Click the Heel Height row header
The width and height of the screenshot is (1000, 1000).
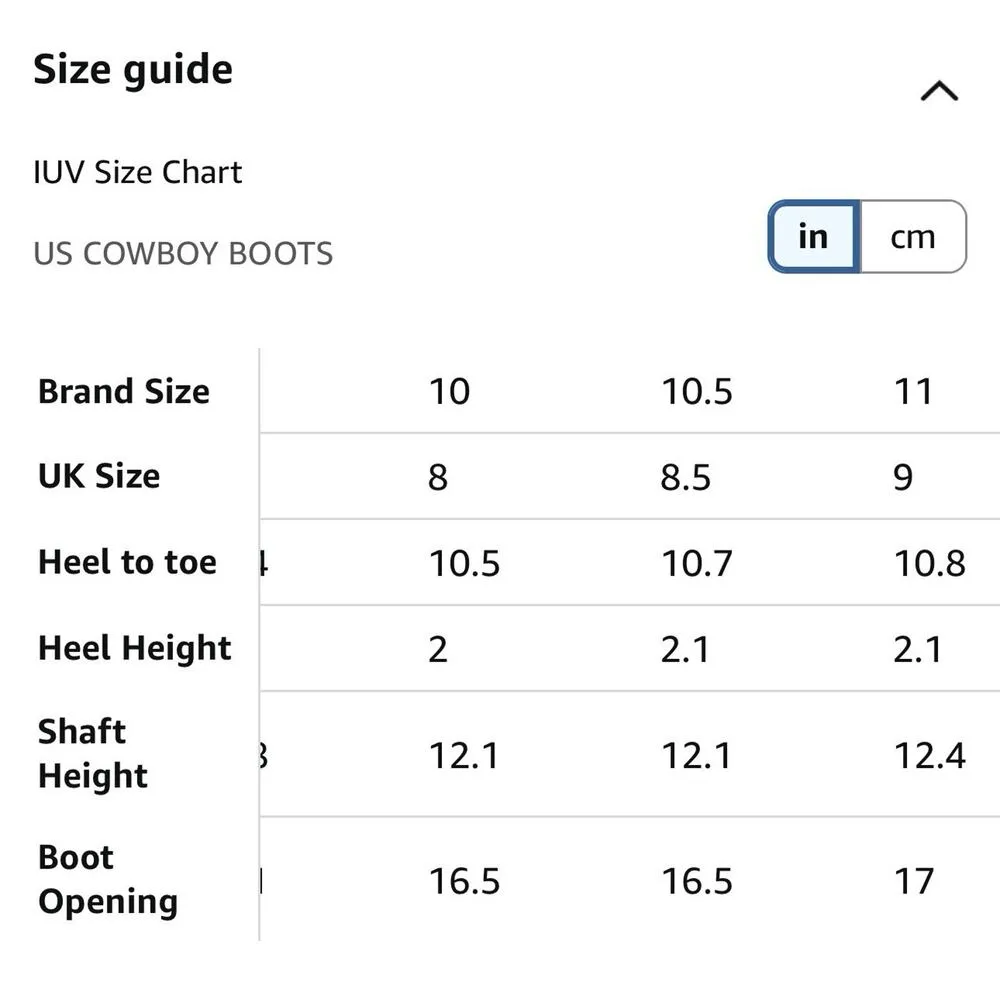pos(135,648)
